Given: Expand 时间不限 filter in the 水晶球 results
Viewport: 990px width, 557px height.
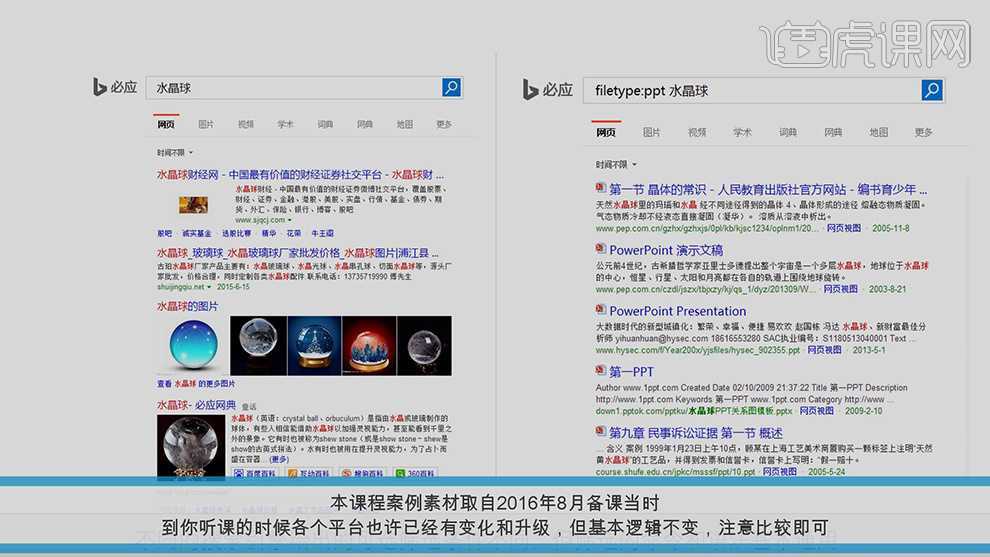Looking at the screenshot, I should click(x=175, y=152).
